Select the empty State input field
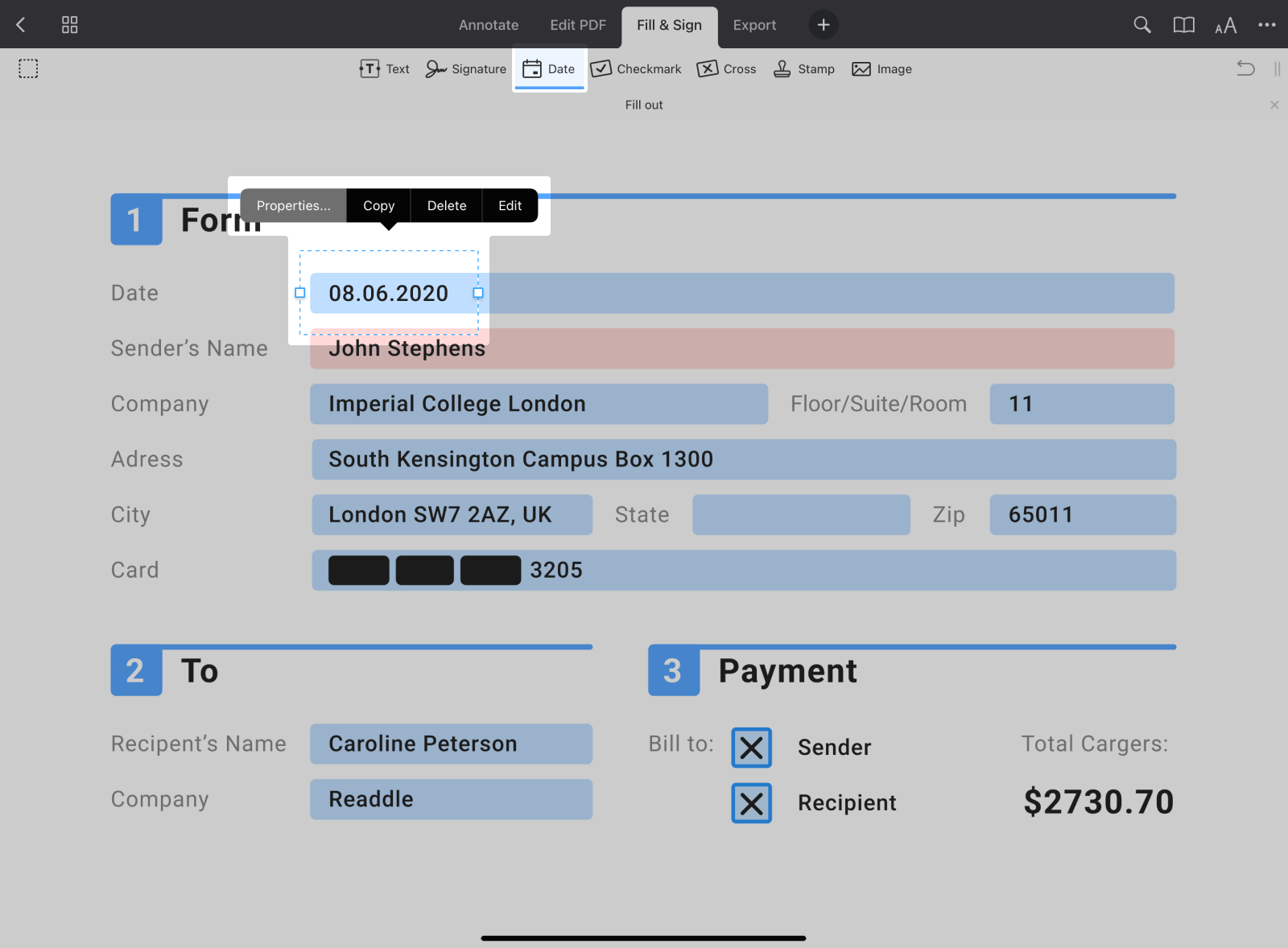Viewport: 1288px width, 948px height. 800,514
